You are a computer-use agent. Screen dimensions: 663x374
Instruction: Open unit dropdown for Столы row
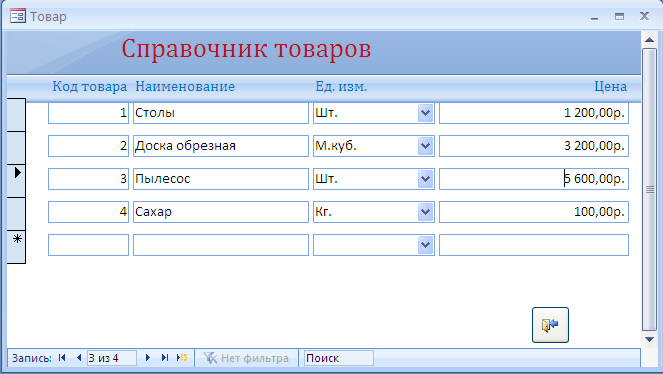(x=425, y=113)
